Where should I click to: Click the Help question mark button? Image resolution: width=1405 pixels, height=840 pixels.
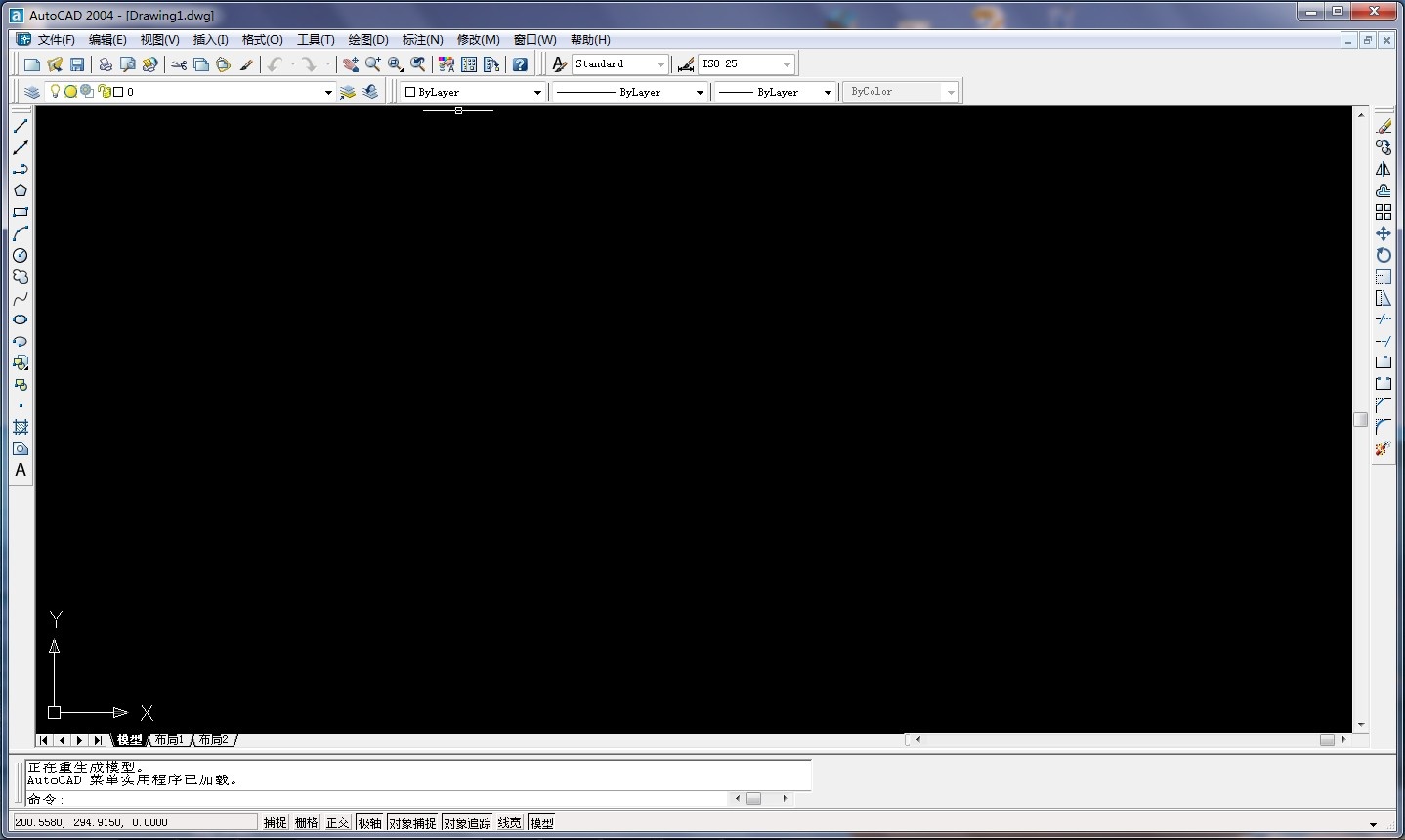[520, 63]
